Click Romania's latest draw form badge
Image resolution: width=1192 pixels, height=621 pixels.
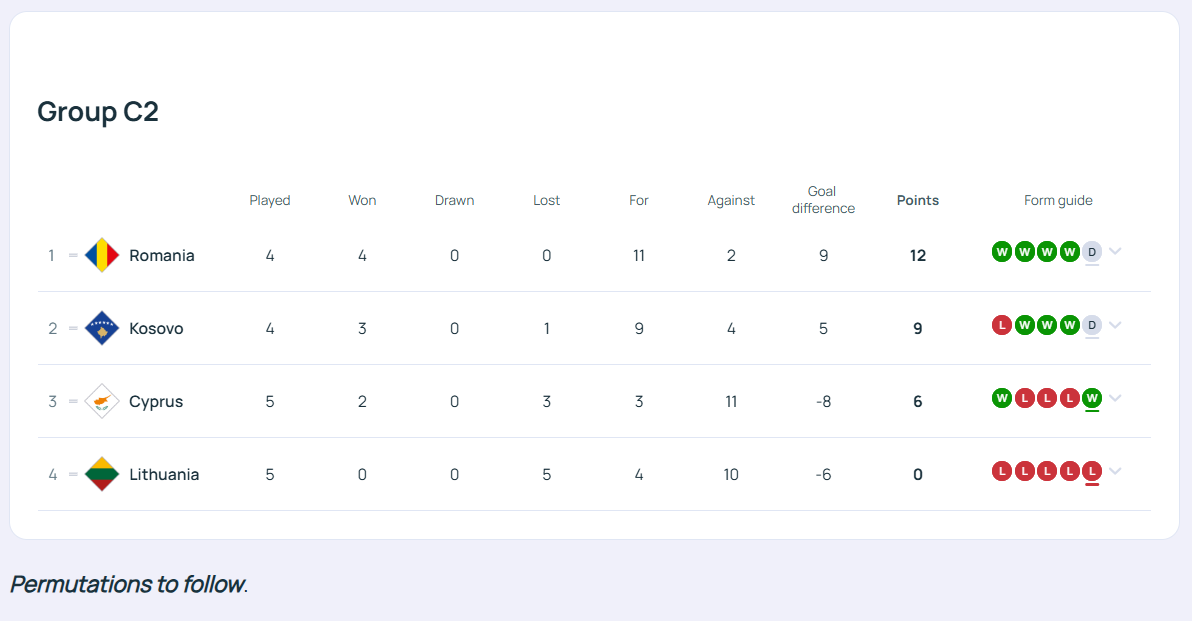click(1092, 252)
